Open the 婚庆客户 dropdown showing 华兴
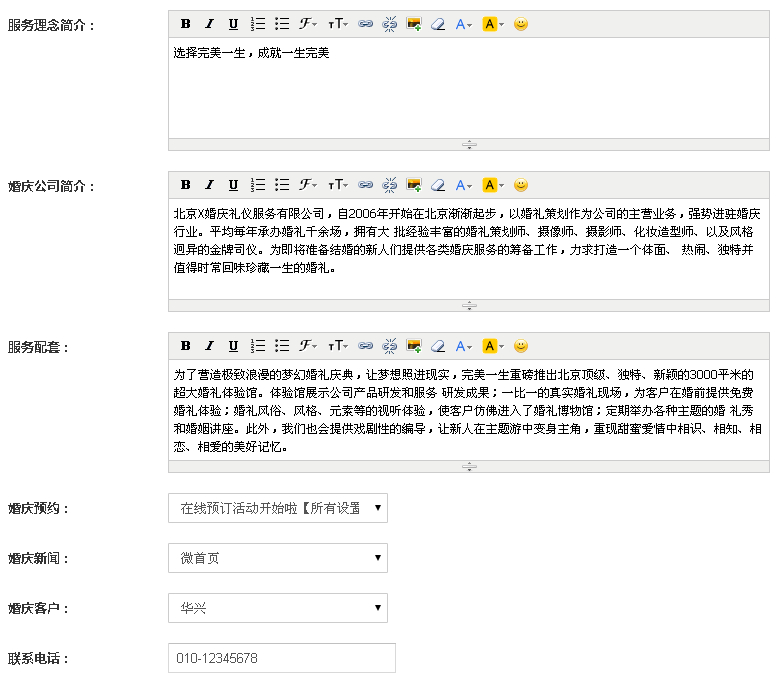 pos(277,607)
